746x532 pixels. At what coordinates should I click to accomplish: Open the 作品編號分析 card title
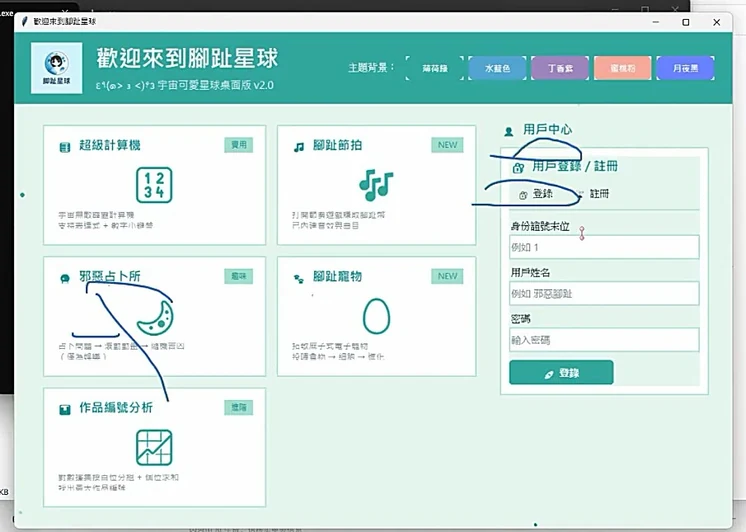(x=116, y=408)
